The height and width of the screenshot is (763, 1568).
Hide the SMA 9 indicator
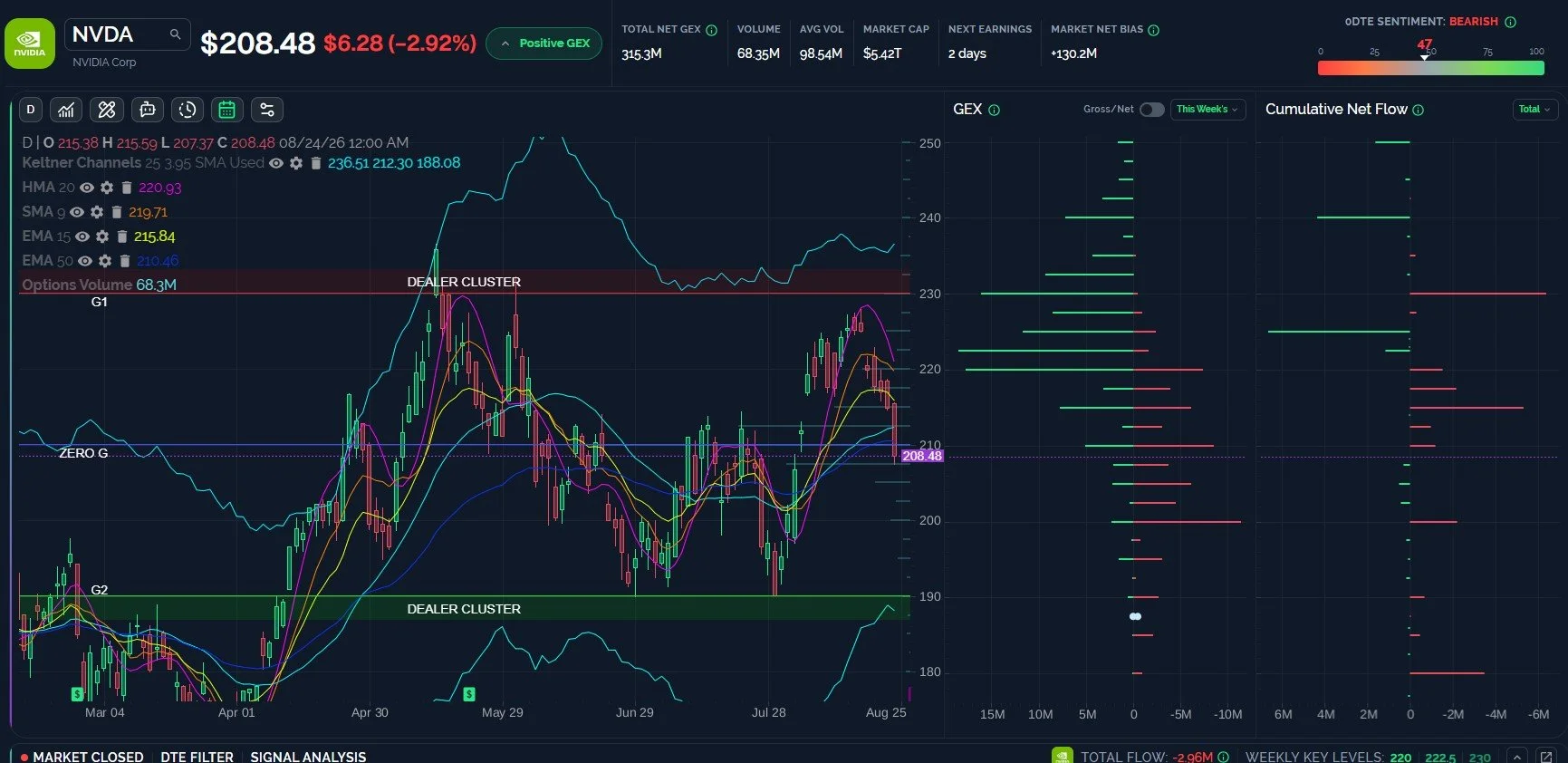click(77, 212)
